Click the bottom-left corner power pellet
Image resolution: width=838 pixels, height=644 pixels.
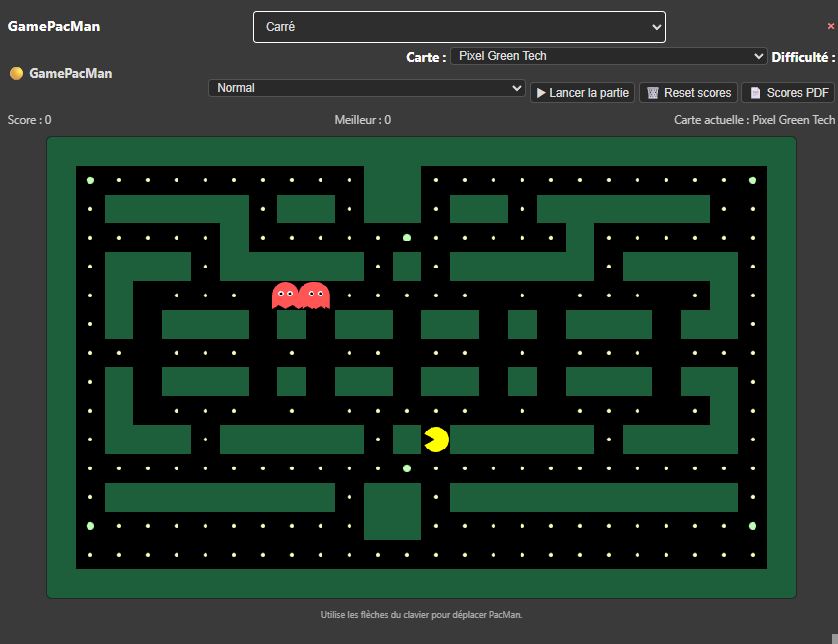(x=90, y=525)
